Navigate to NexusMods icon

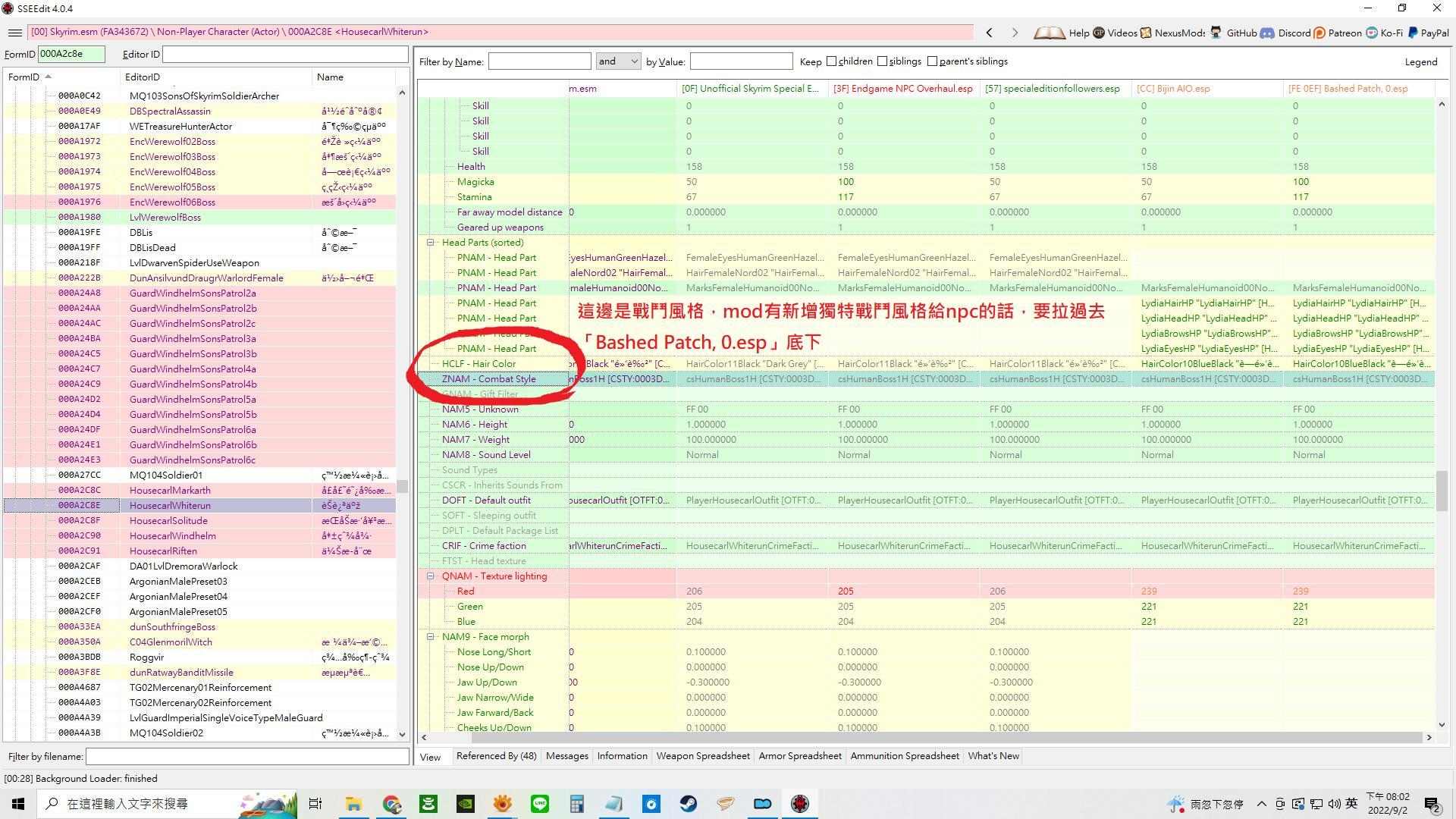pyautogui.click(x=1146, y=34)
